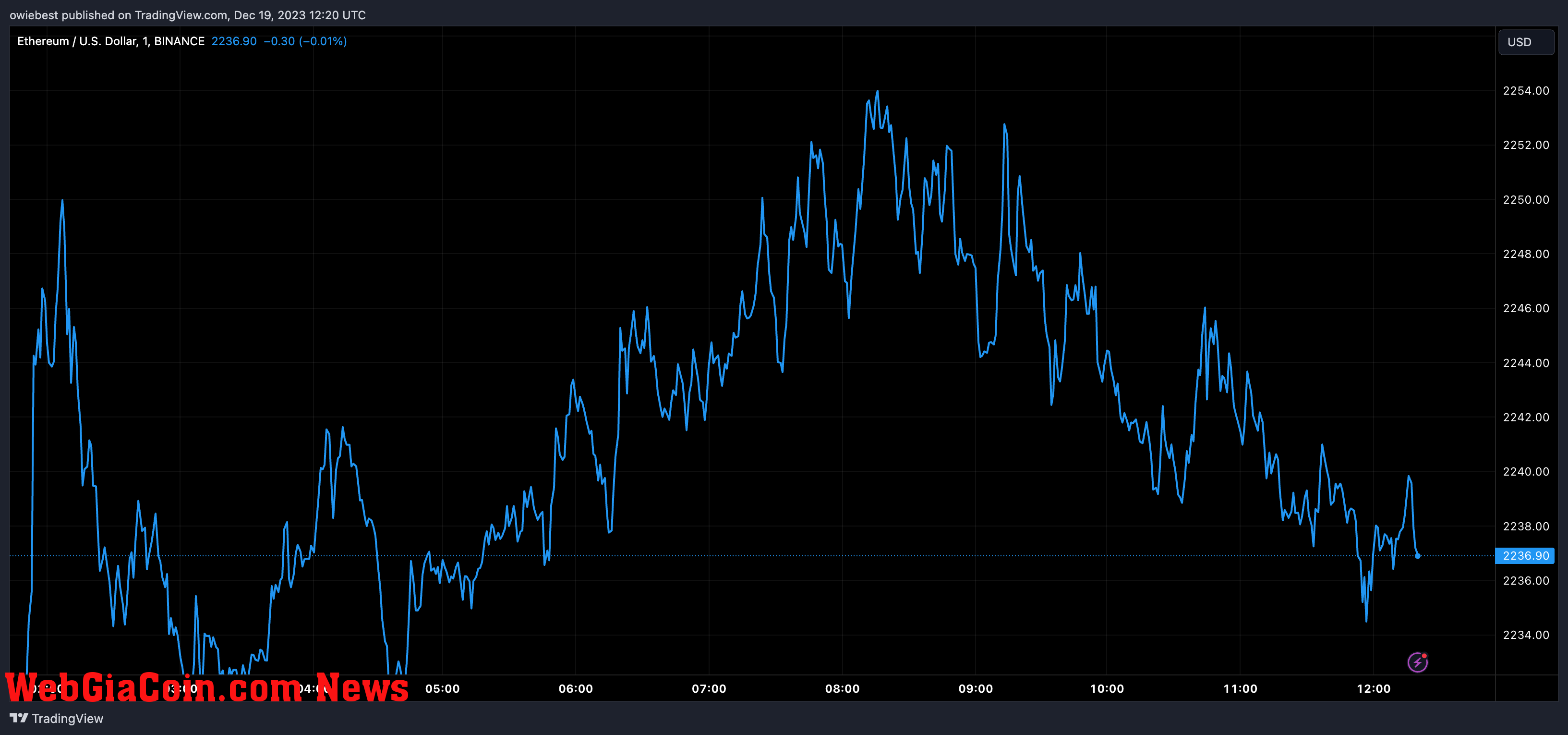Click the 12:00 time axis label
The width and height of the screenshot is (1568, 735).
tap(1374, 689)
